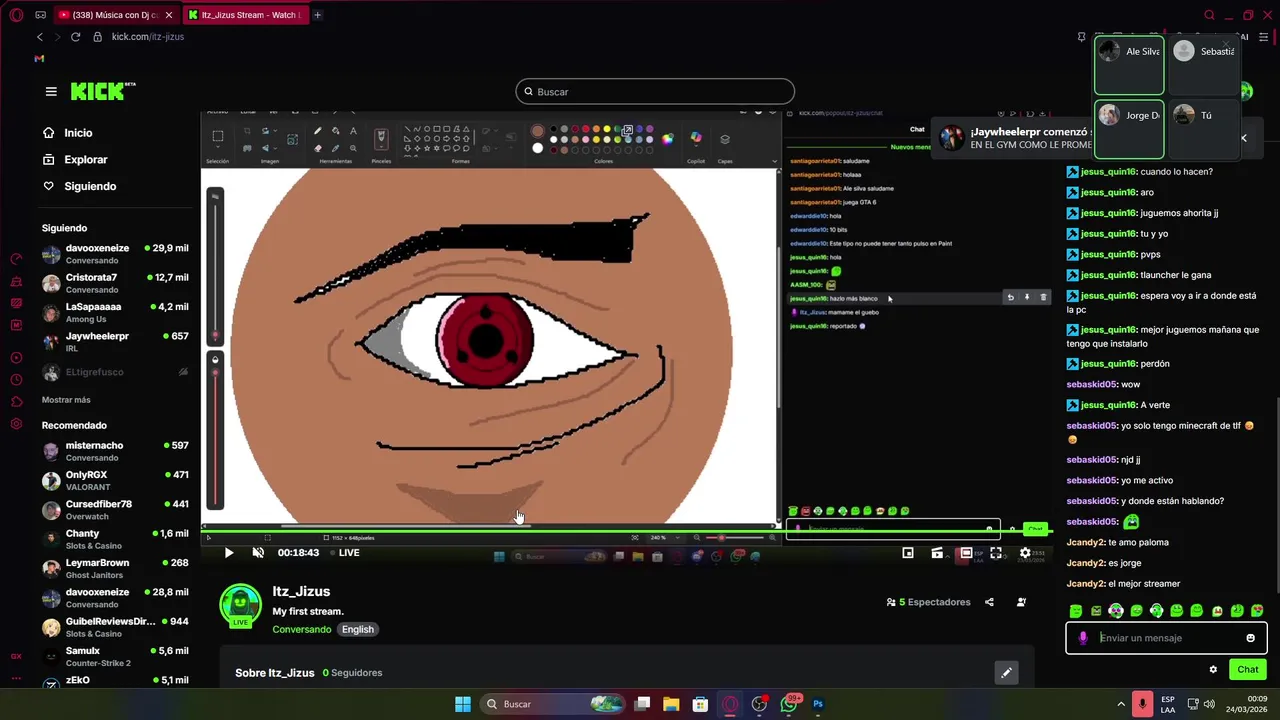Select white secondary color in Paint
The height and width of the screenshot is (720, 1280).
tap(537, 148)
